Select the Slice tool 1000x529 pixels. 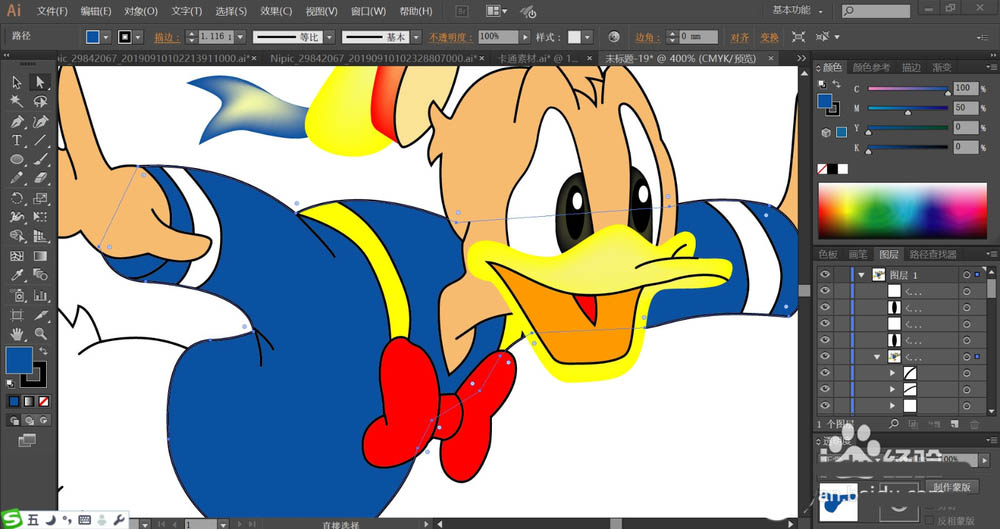[40, 314]
